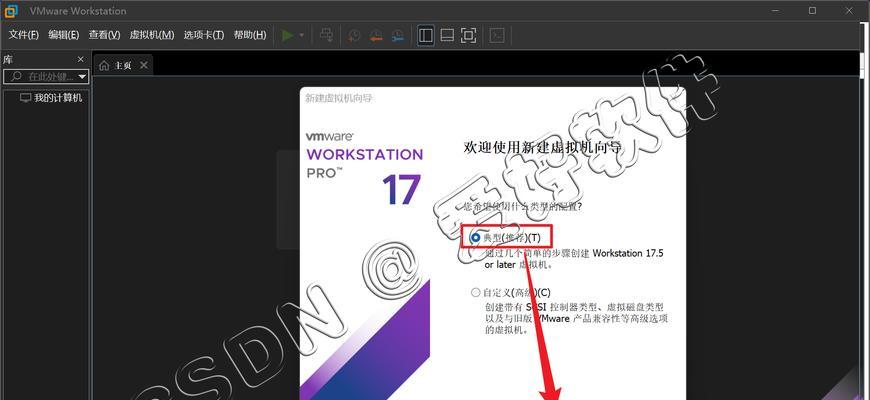Open the 帮助(H) menu

point(250,35)
